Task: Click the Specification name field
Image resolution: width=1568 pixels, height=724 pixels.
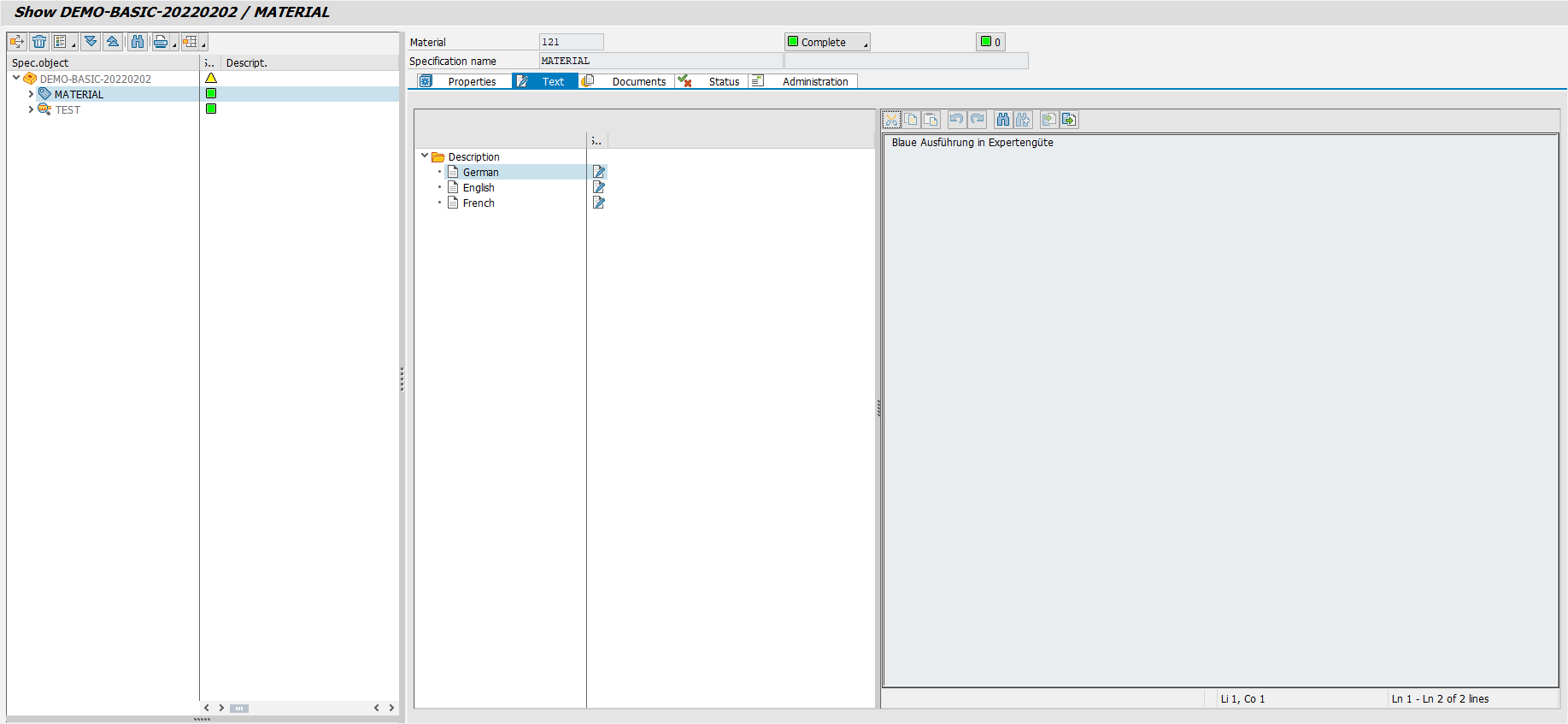Action: (661, 61)
